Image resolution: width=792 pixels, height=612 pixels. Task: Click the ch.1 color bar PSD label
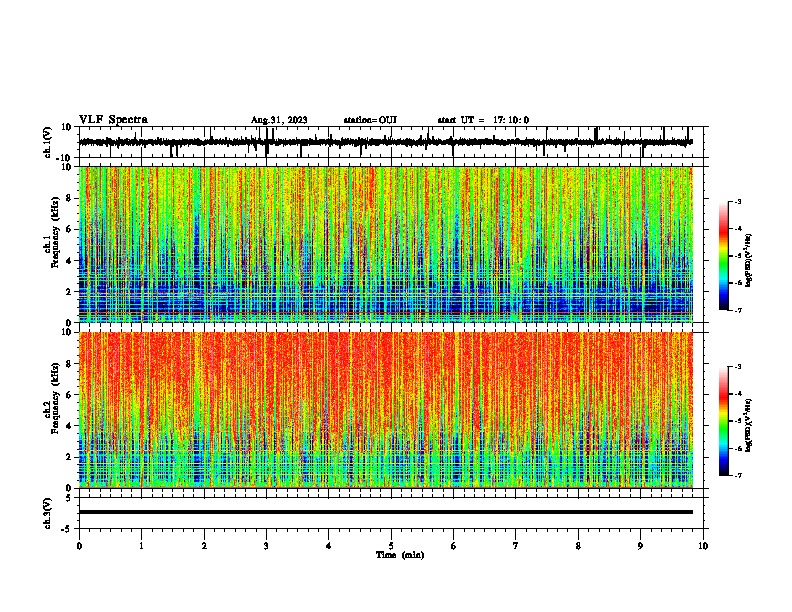point(749,261)
